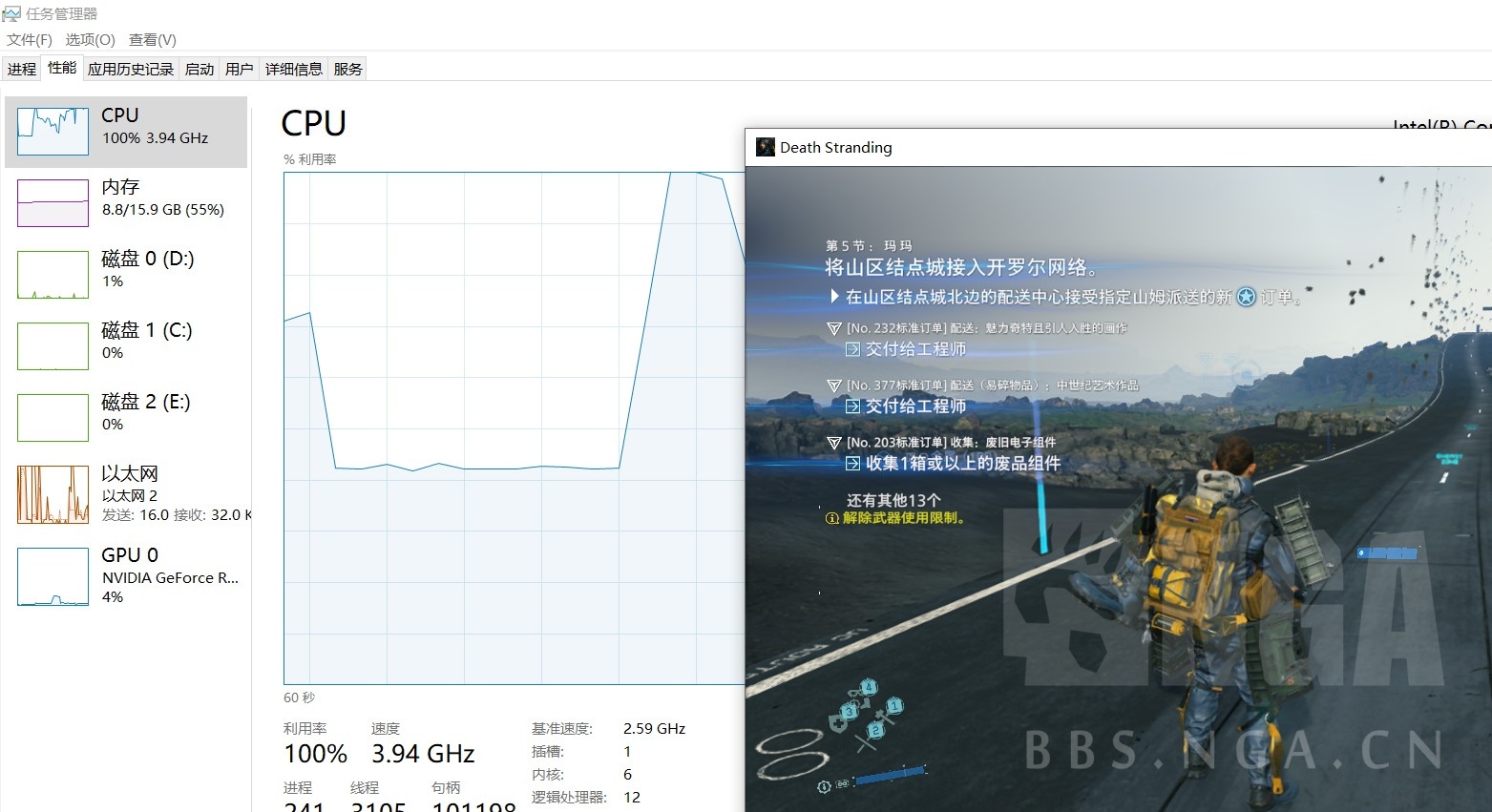Click the 磁盘 2 (E:) label
The height and width of the screenshot is (812, 1492).
146,402
